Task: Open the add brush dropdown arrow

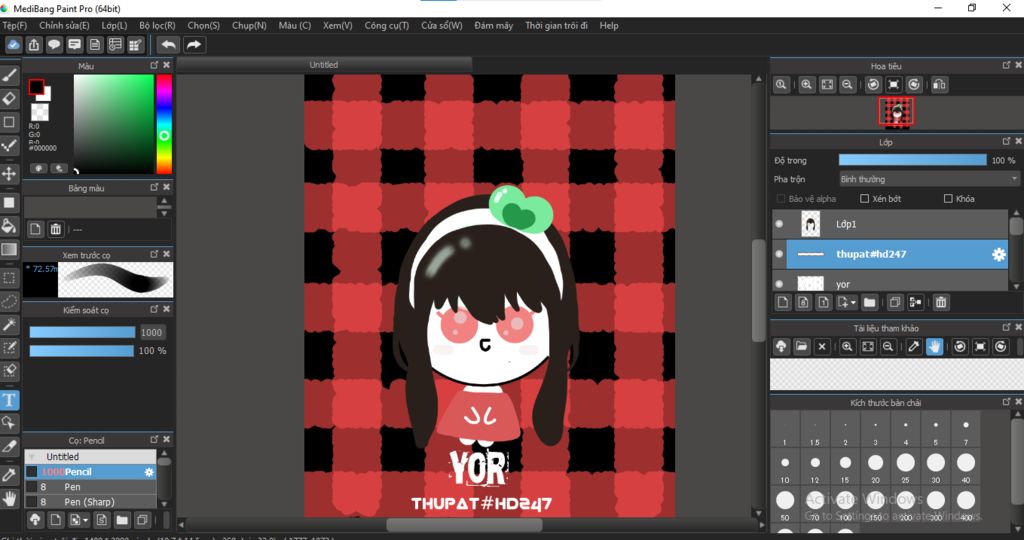Action: [86, 520]
